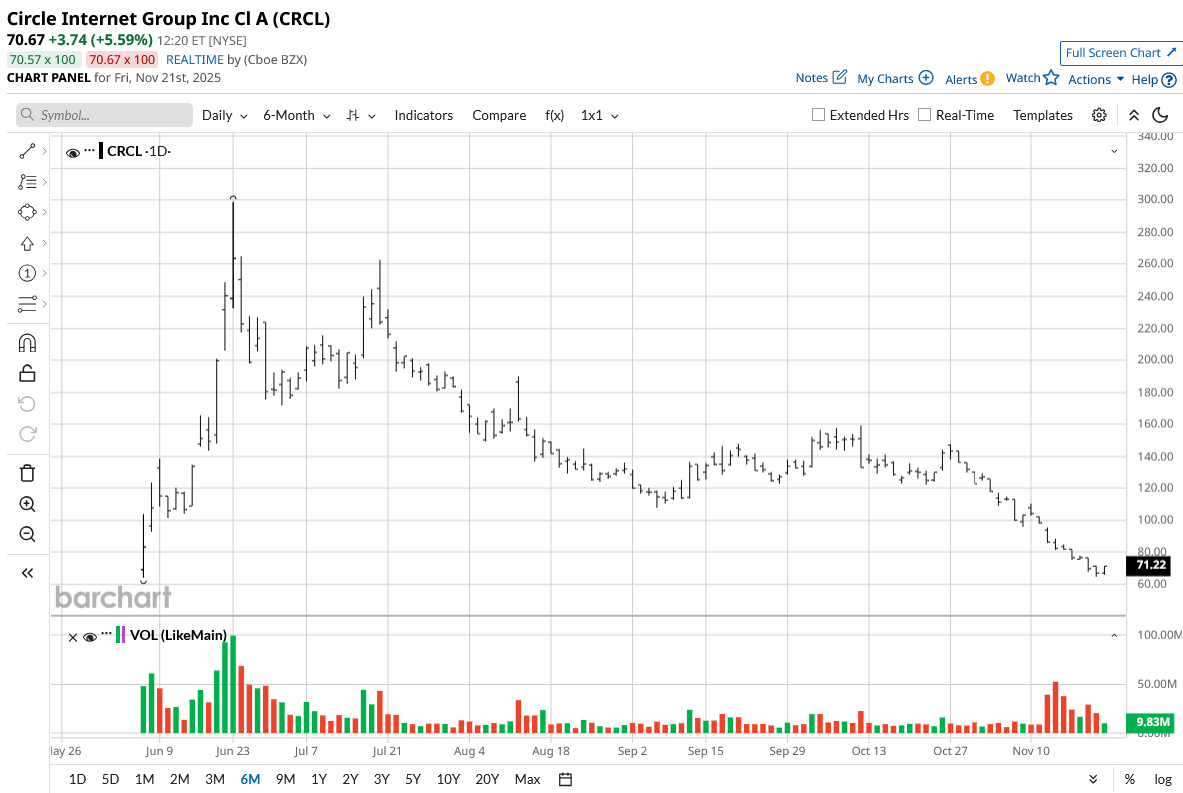This screenshot has width=1183, height=793.
Task: Open Help question icon
Action: pos(1169,79)
